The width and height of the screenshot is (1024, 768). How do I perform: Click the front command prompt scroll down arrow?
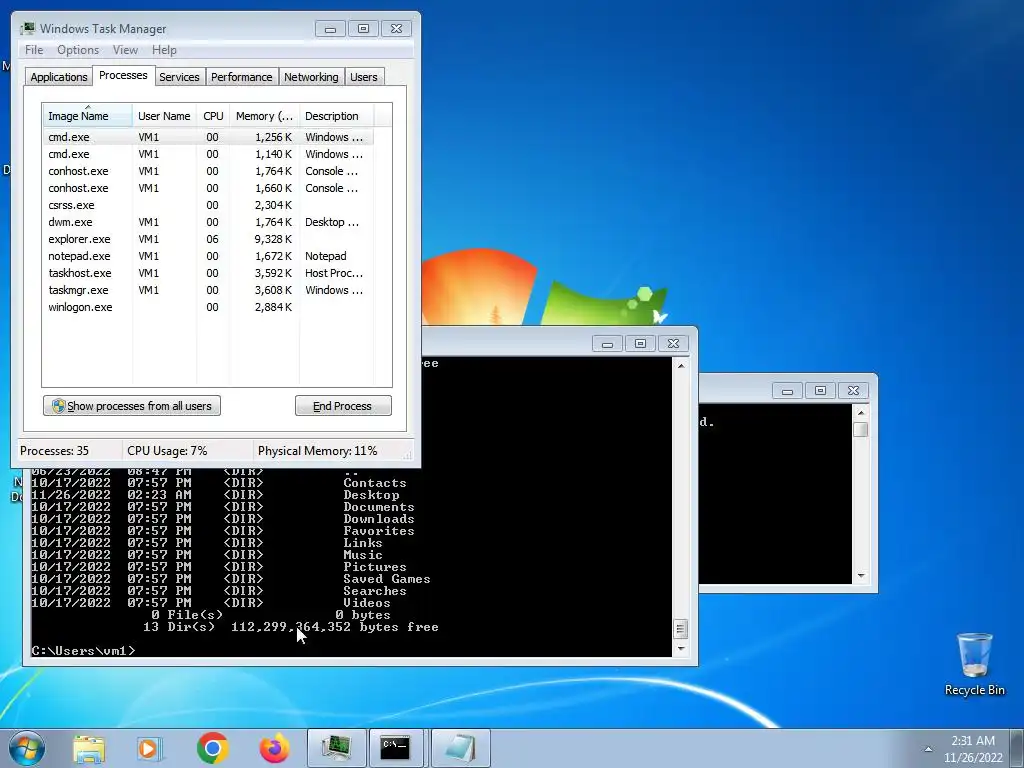tap(681, 648)
